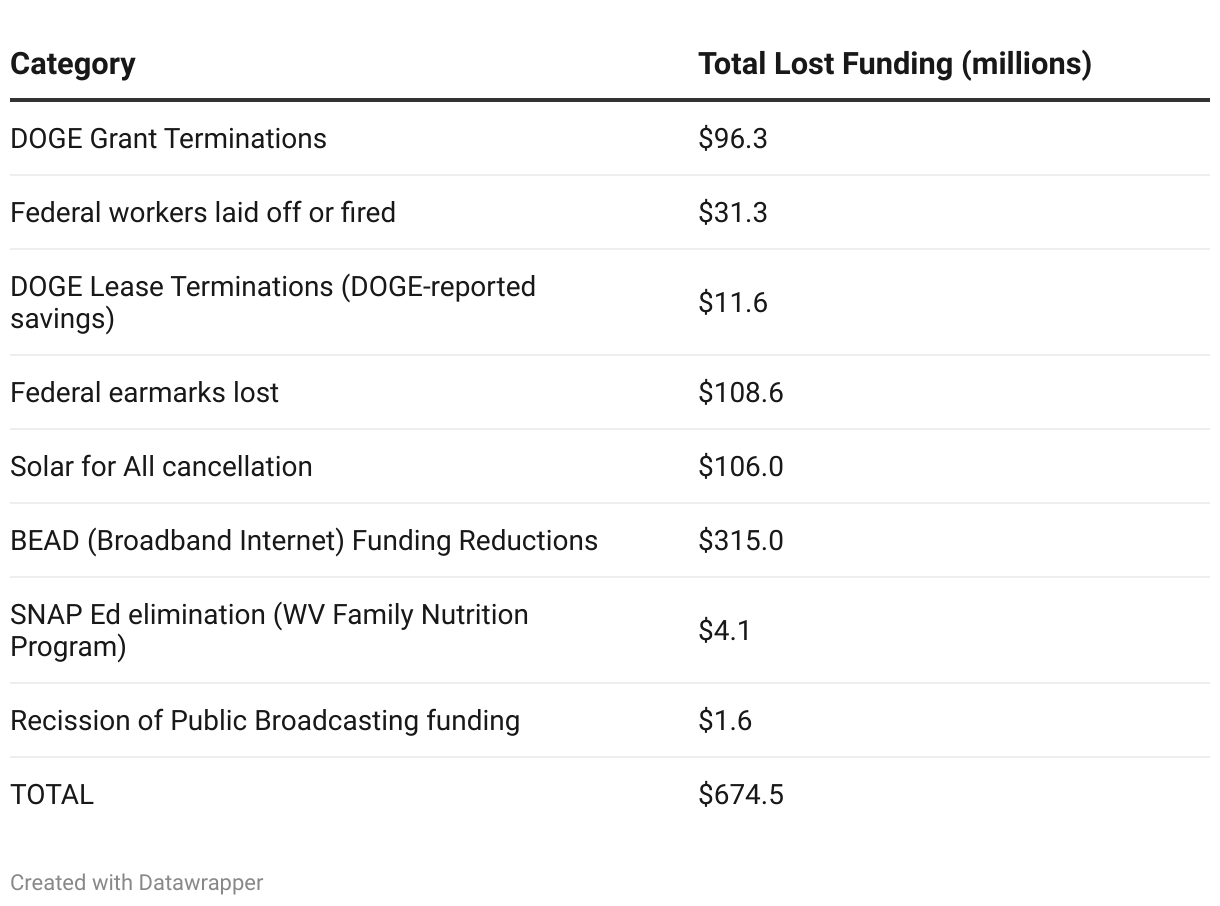Select the SNAP Ed elimination row label
Viewport: 1220px width, 906px height.
pyautogui.click(x=269, y=630)
